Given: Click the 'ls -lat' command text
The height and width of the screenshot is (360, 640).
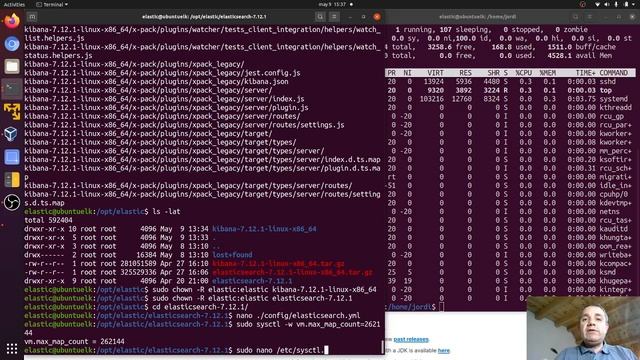Looking at the screenshot, I should pyautogui.click(x=166, y=211).
